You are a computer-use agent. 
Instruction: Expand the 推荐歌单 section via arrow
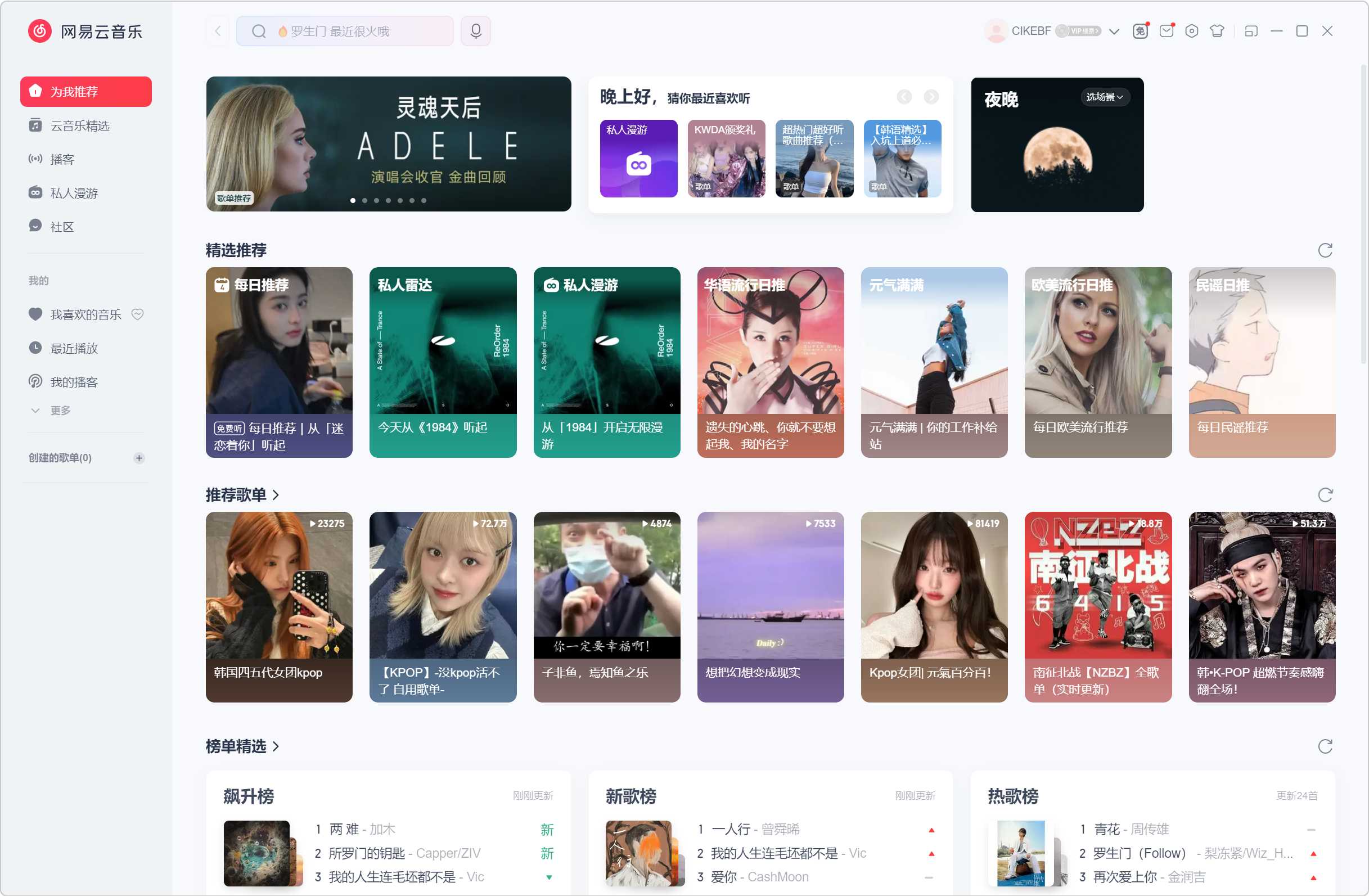coord(276,494)
